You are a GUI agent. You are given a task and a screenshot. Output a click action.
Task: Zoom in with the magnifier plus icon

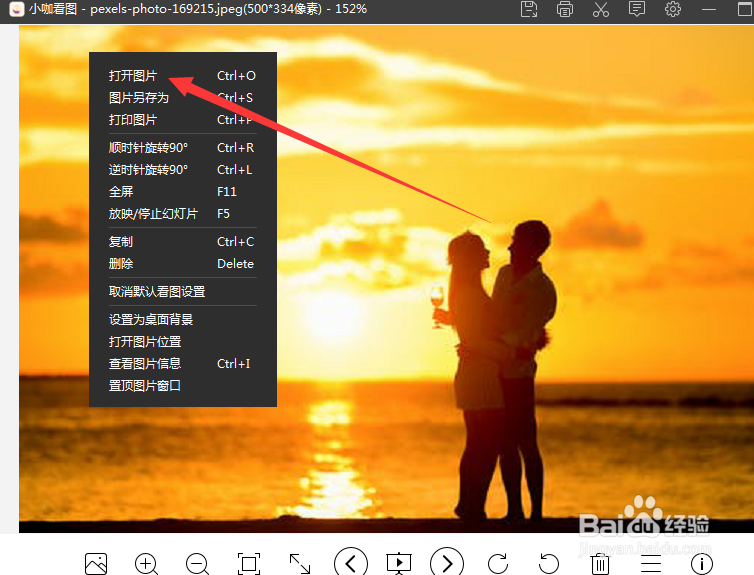pos(147,563)
